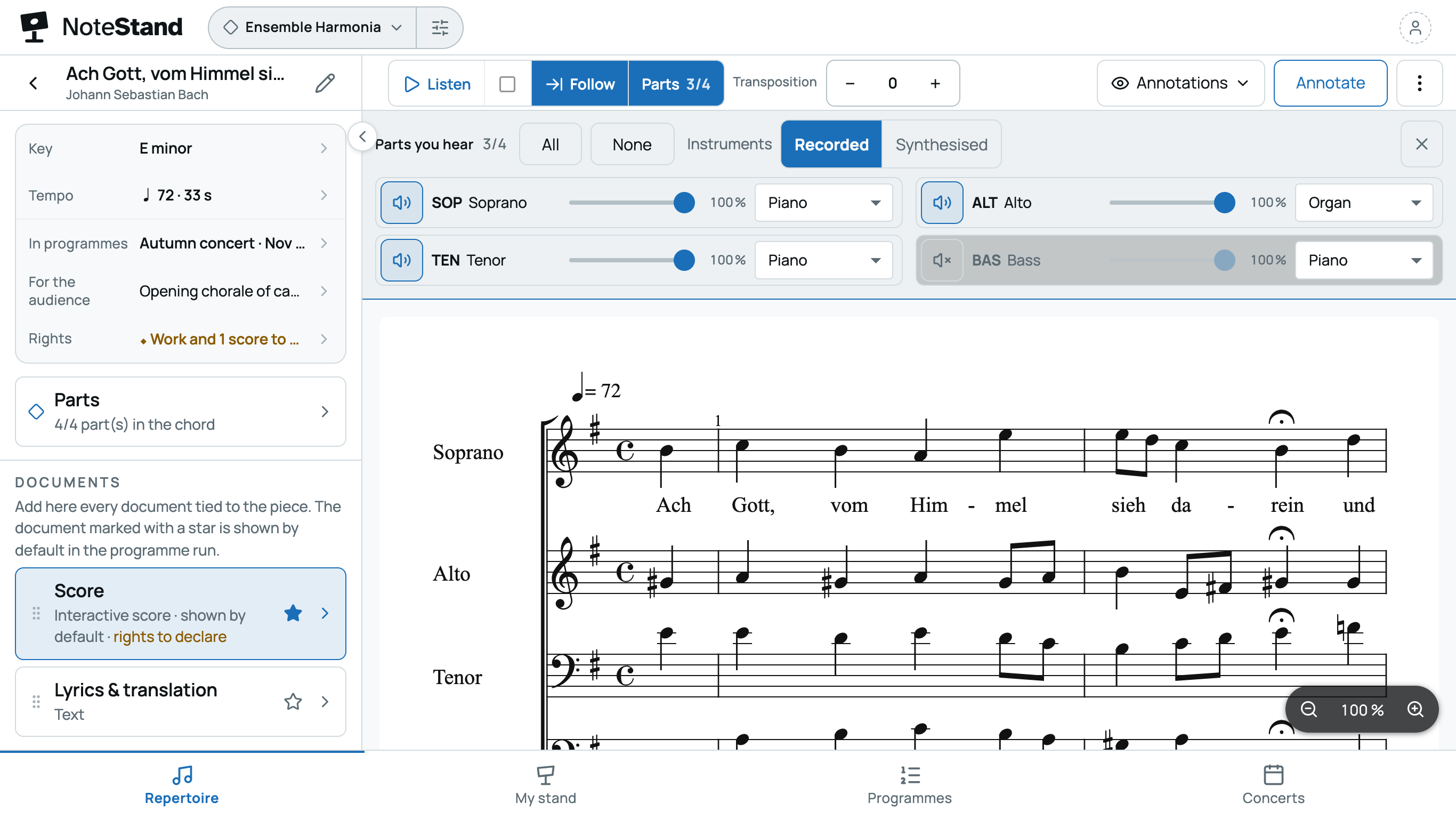Switch to Synthesised instruments
Image resolution: width=1456 pixels, height=819 pixels.
941,144
